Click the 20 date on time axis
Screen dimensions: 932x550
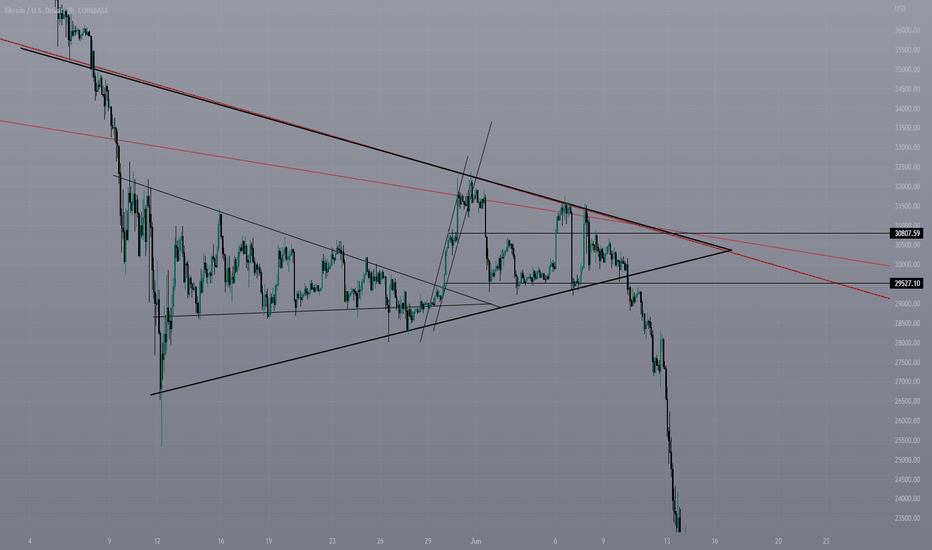[779, 541]
